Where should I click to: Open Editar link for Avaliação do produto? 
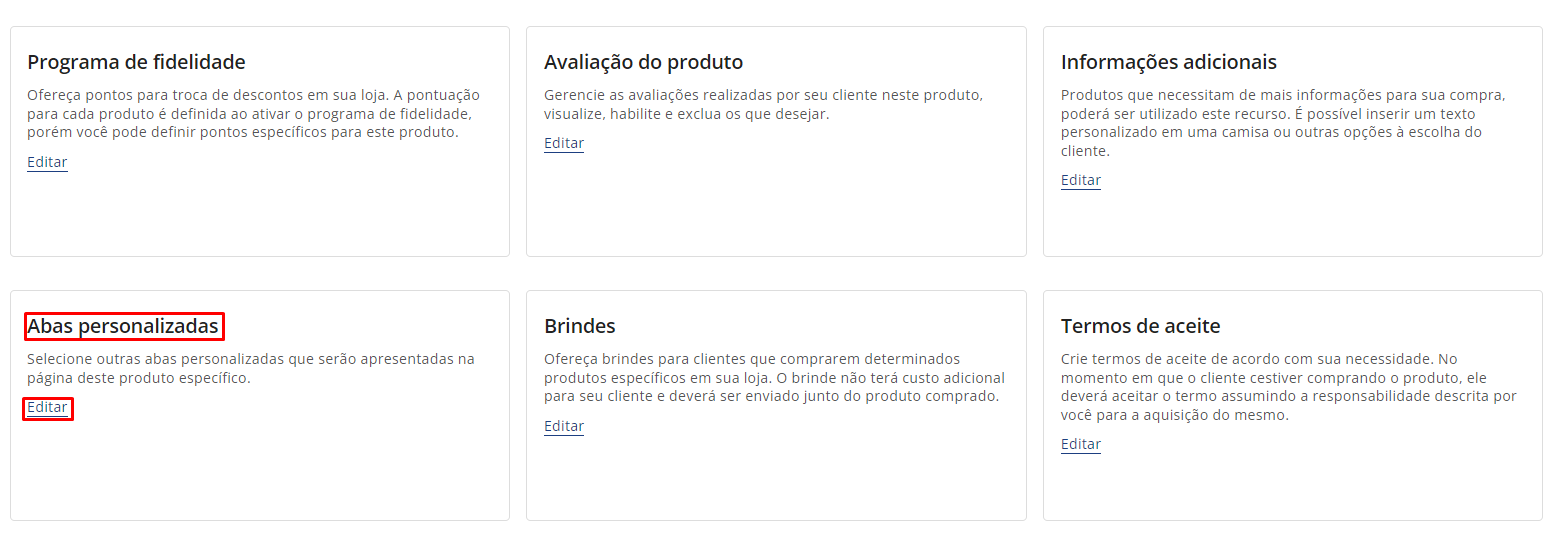564,143
